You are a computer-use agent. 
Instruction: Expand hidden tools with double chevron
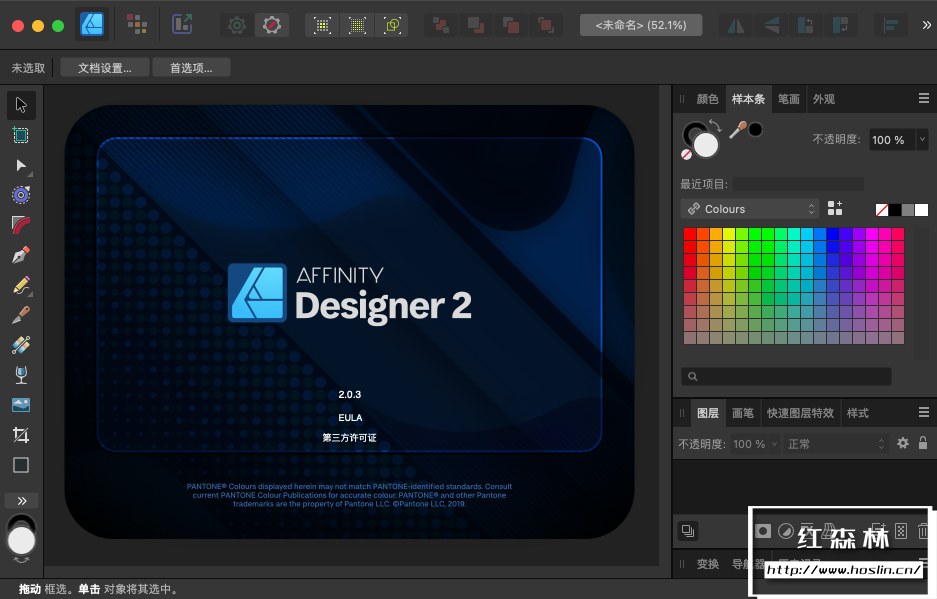[21, 500]
